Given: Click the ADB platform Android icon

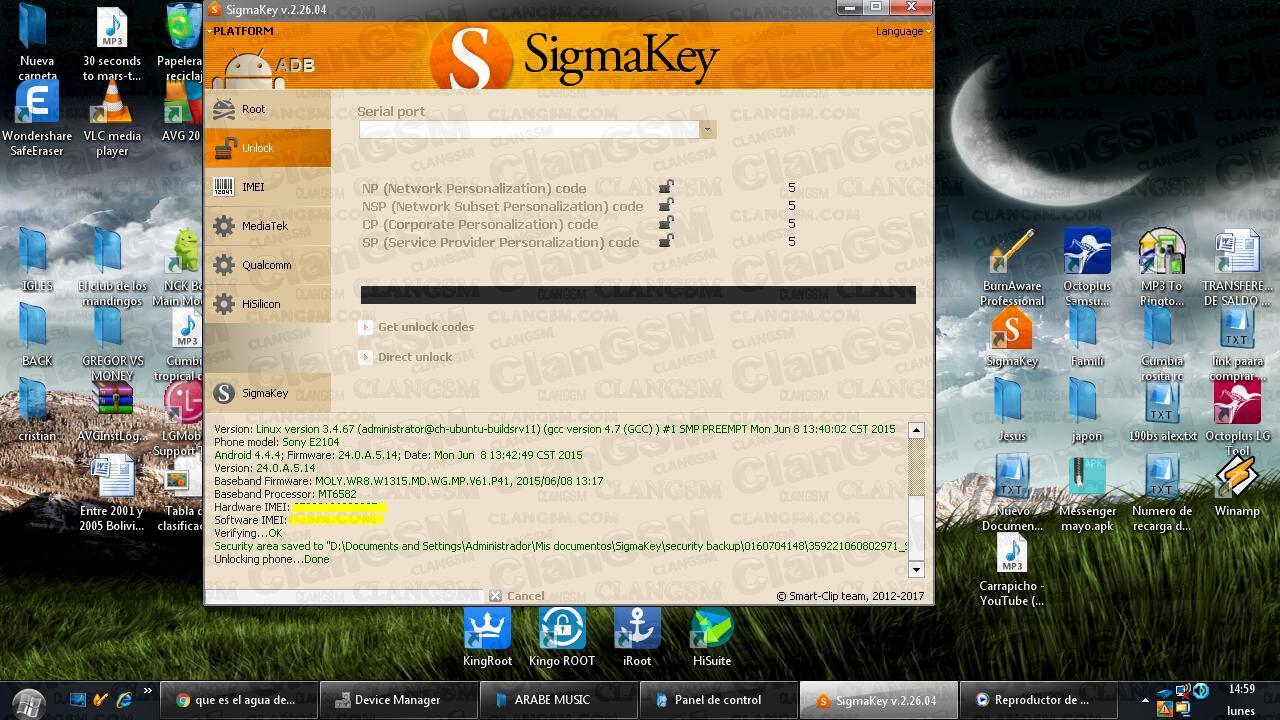Looking at the screenshot, I should (247, 67).
